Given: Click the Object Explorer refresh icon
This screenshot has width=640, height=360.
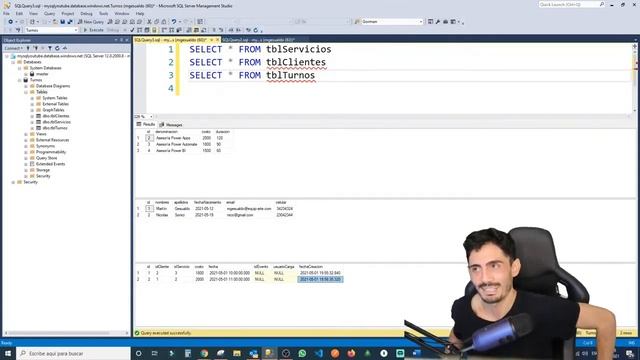Looking at the screenshot, I should [x=57, y=48].
